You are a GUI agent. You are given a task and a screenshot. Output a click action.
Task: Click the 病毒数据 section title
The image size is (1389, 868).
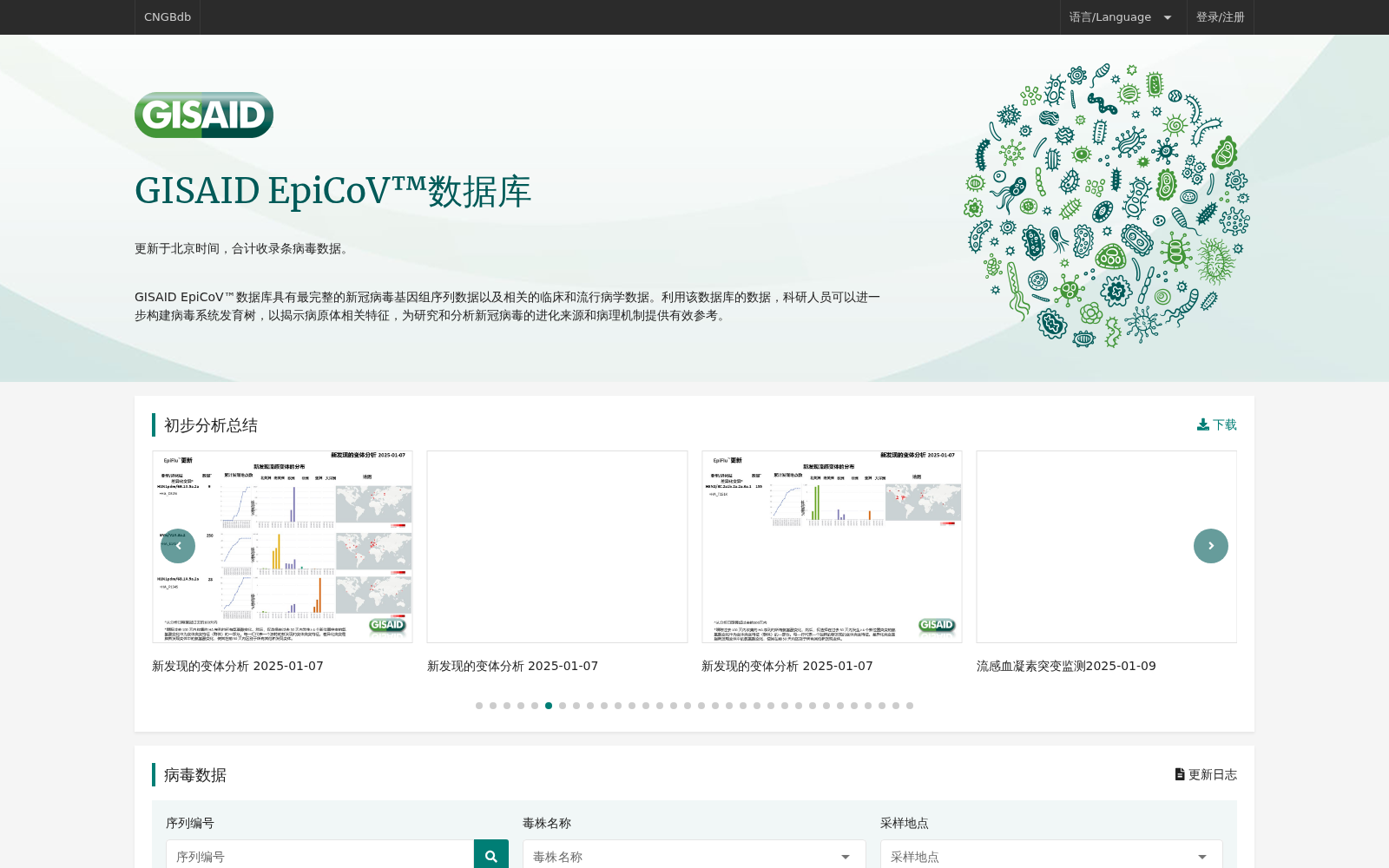(195, 775)
